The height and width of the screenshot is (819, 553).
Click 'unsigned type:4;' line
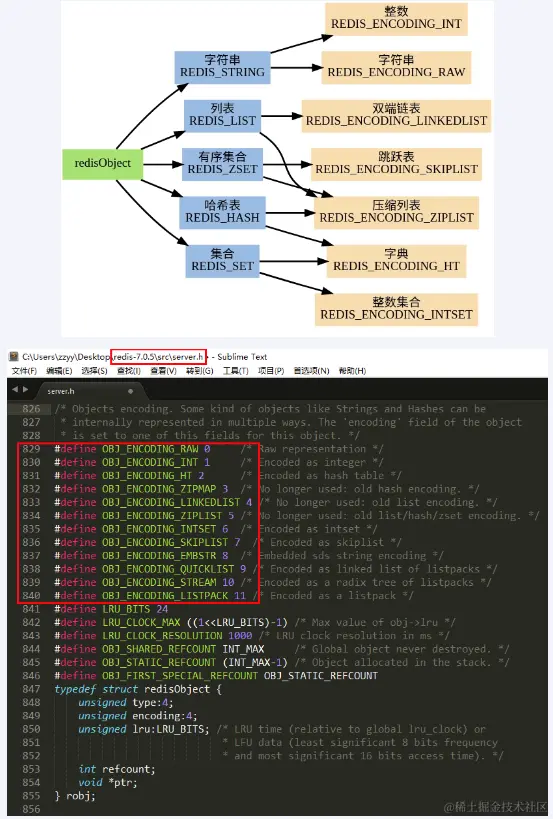pyautogui.click(x=125, y=703)
